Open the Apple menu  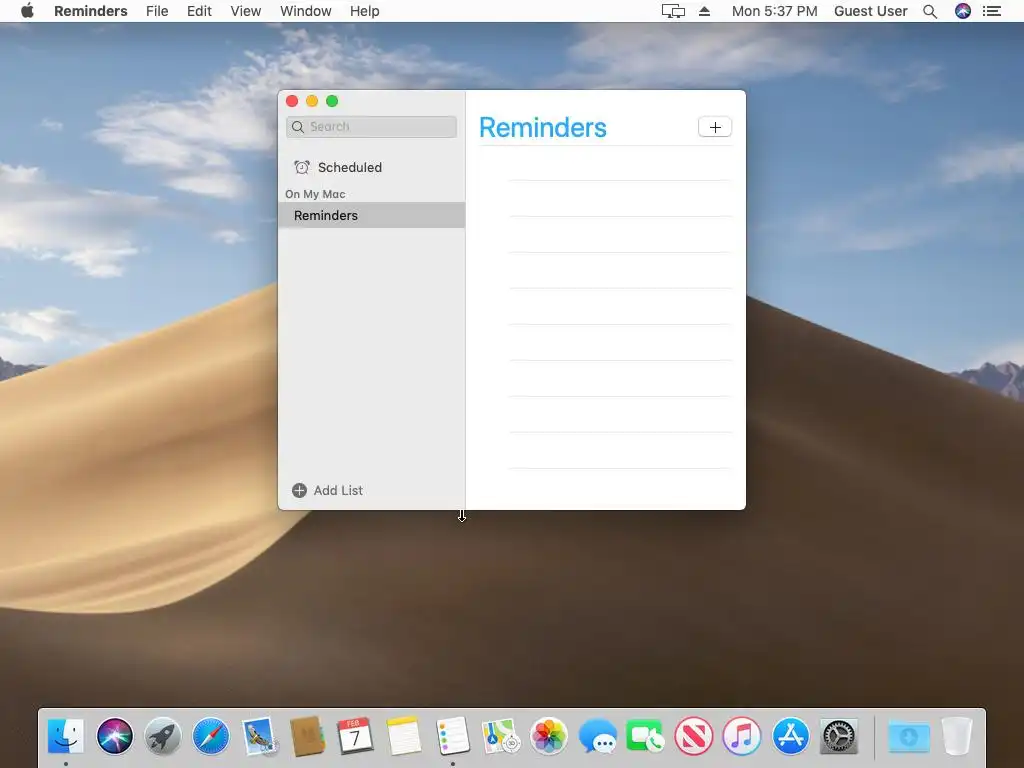[x=27, y=11]
